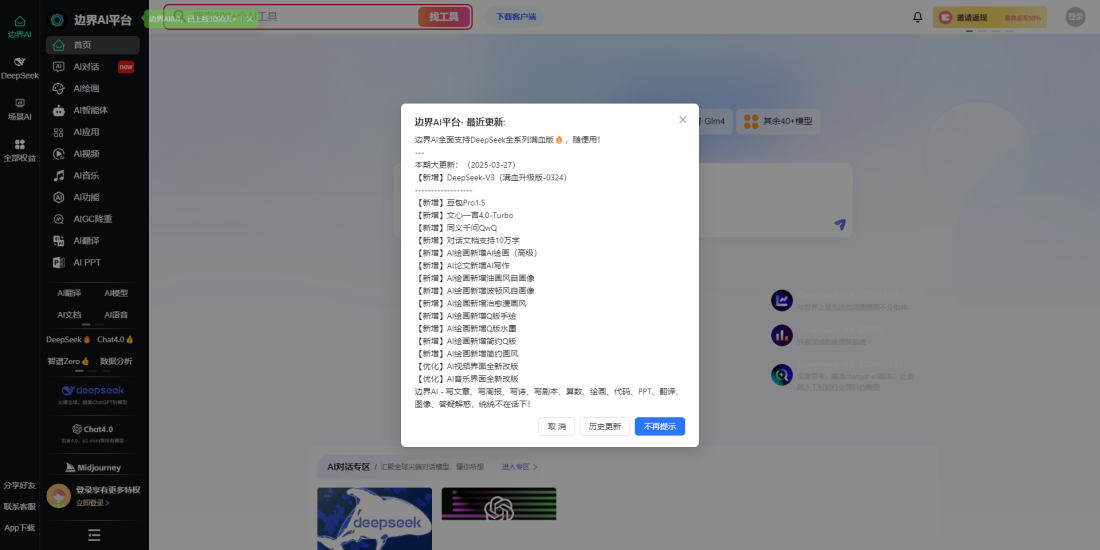Click the user avatar beside 登录享有更多特权

click(x=59, y=496)
